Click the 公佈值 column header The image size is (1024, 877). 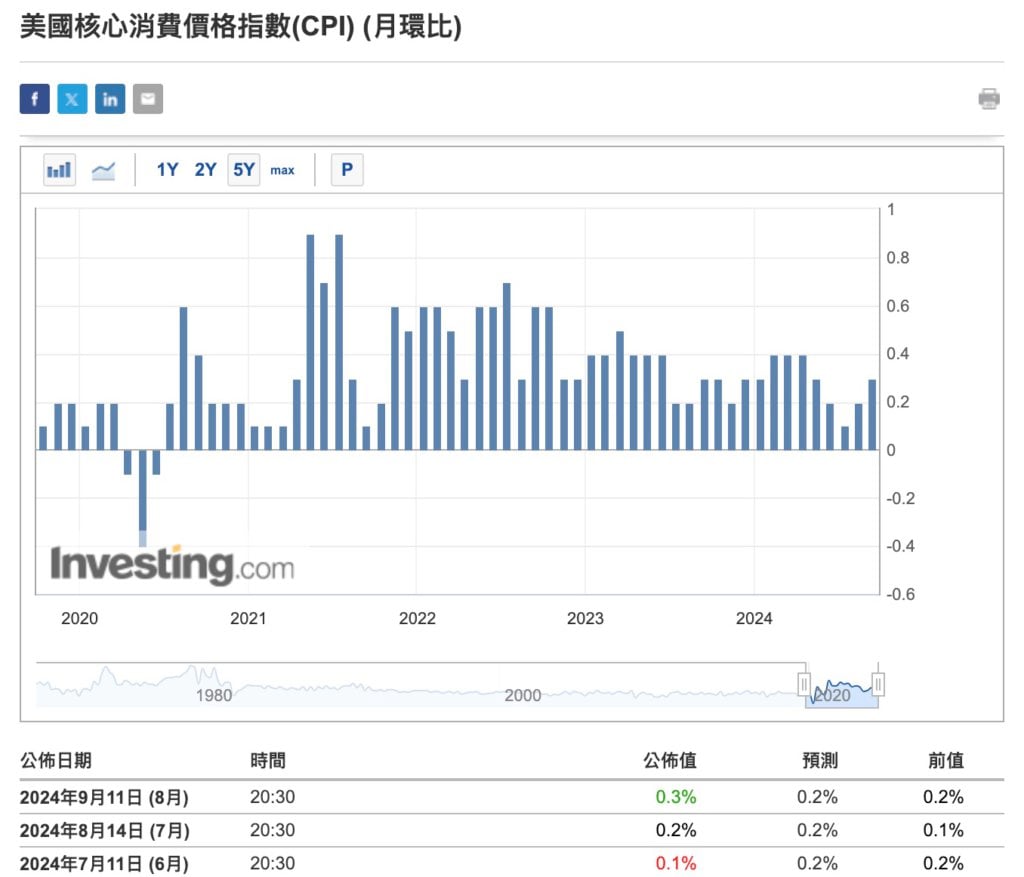[670, 760]
